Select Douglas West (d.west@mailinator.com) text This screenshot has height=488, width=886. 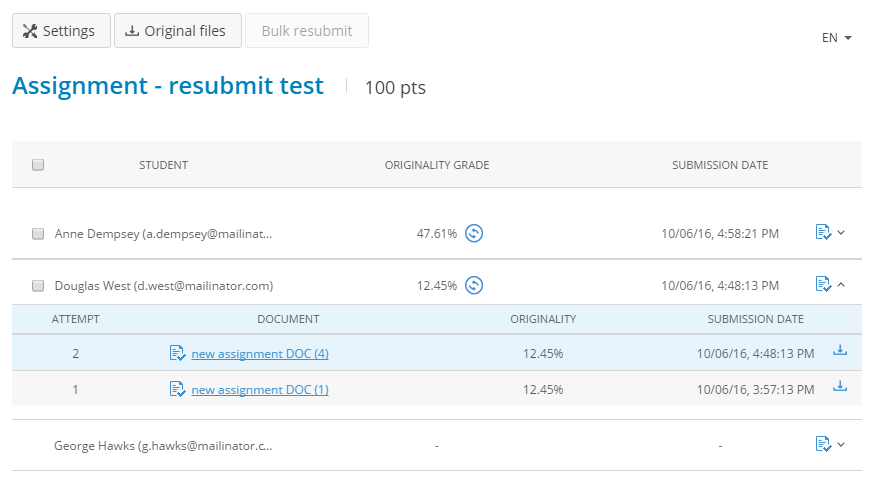[163, 286]
